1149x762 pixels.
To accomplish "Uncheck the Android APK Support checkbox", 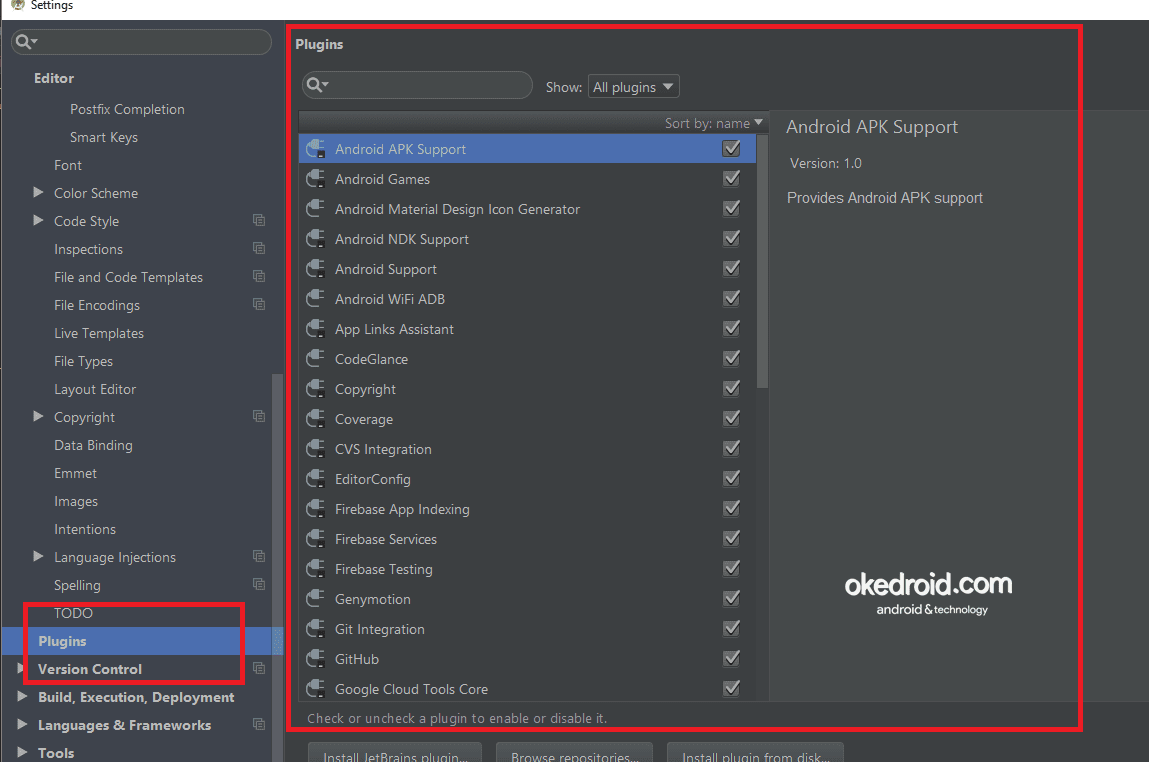I will (731, 148).
